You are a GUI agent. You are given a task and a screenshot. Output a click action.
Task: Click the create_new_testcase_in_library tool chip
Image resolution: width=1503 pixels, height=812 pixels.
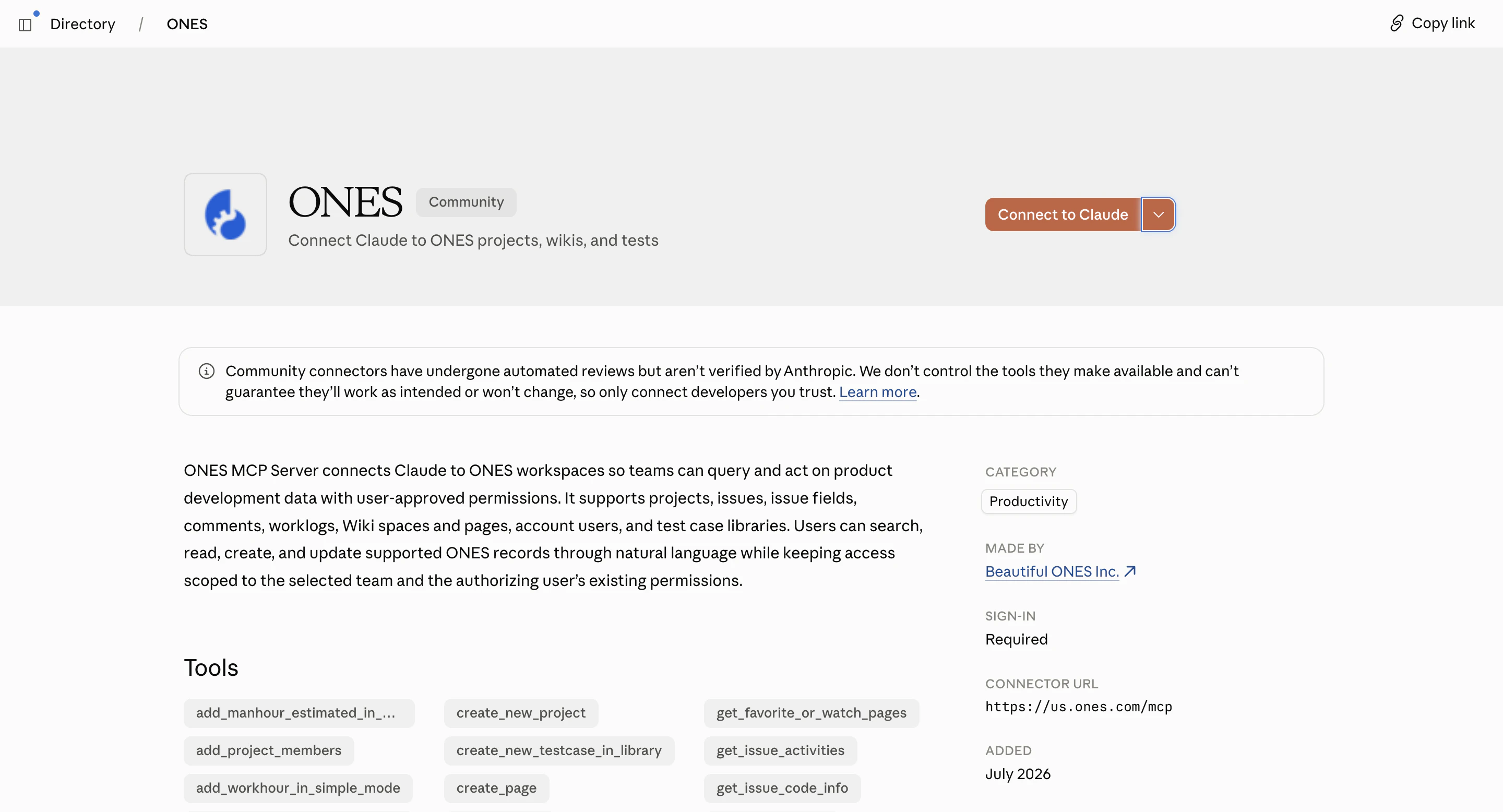pyautogui.click(x=559, y=751)
